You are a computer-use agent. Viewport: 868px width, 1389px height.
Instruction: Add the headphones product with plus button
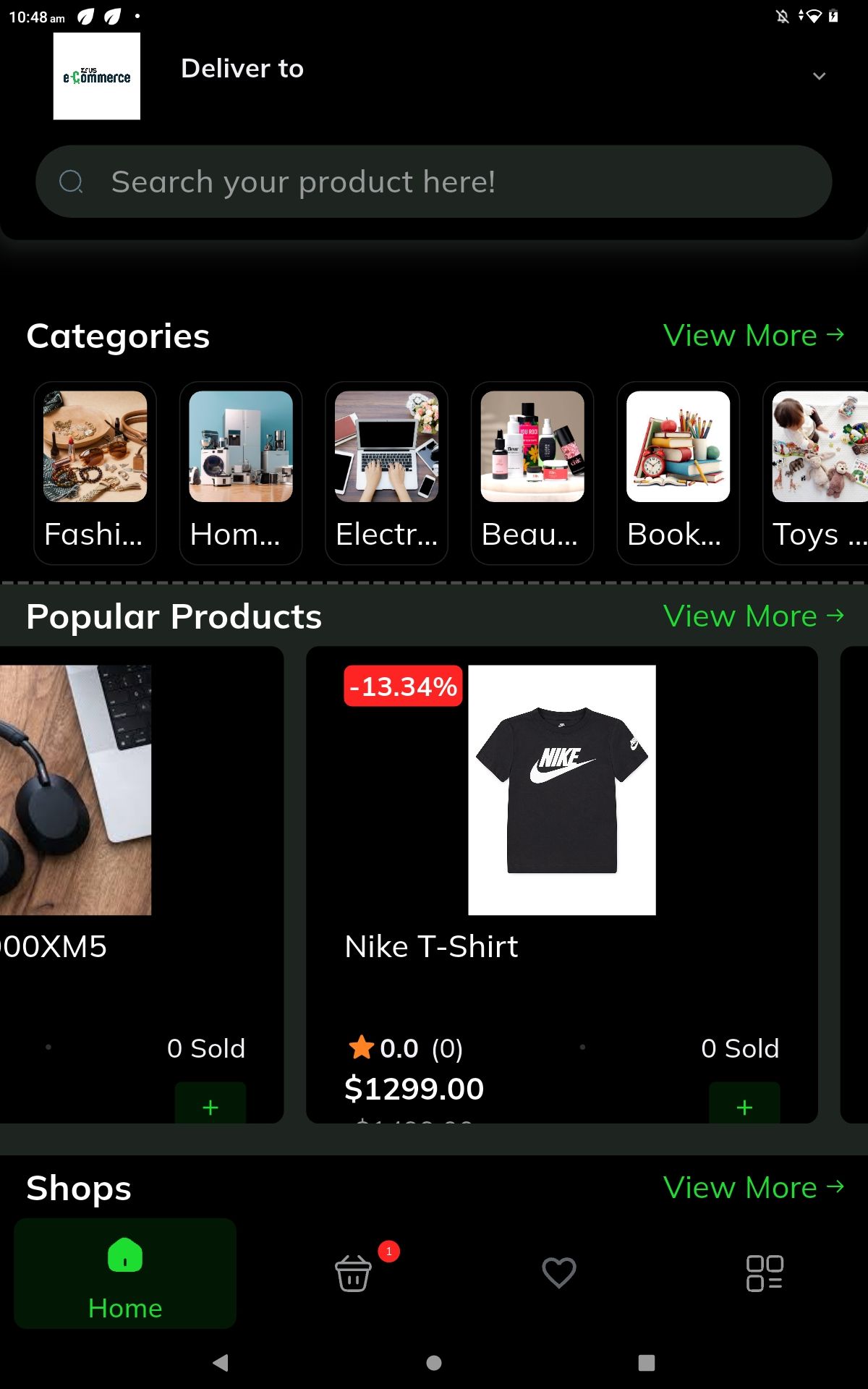(x=210, y=1104)
